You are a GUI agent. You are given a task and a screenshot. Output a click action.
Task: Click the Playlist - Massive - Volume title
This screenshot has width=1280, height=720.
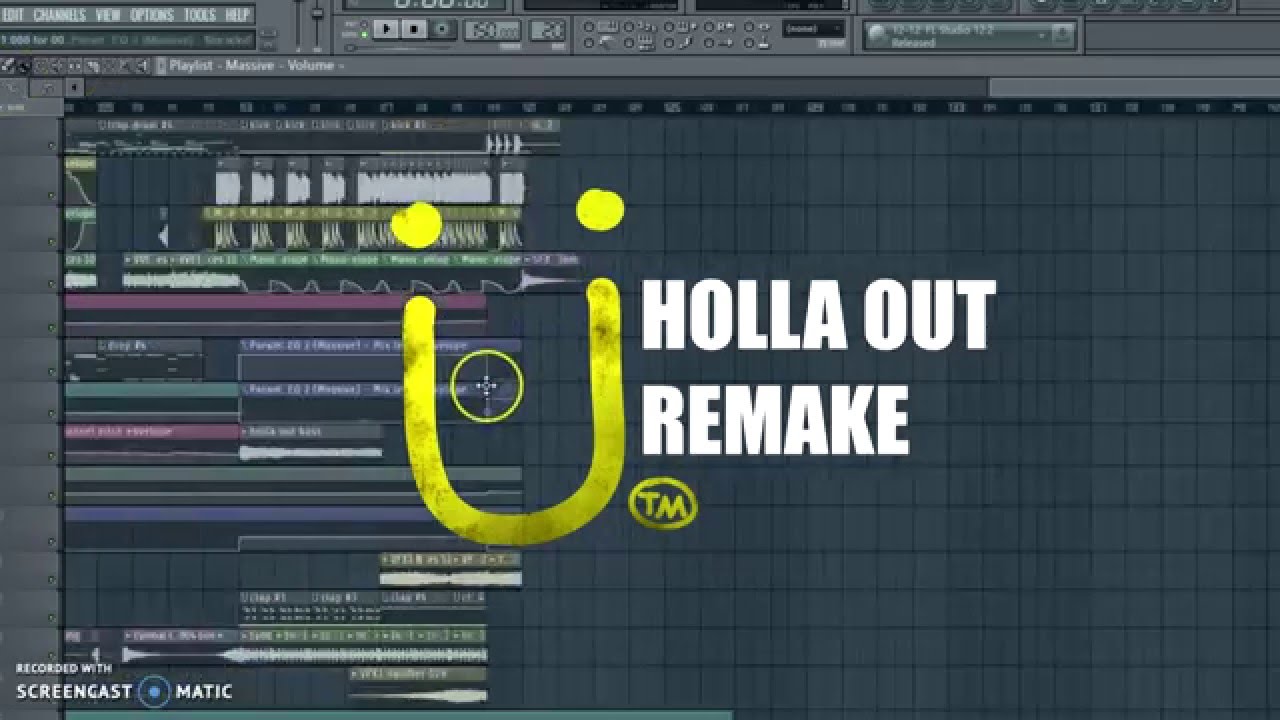[252, 66]
